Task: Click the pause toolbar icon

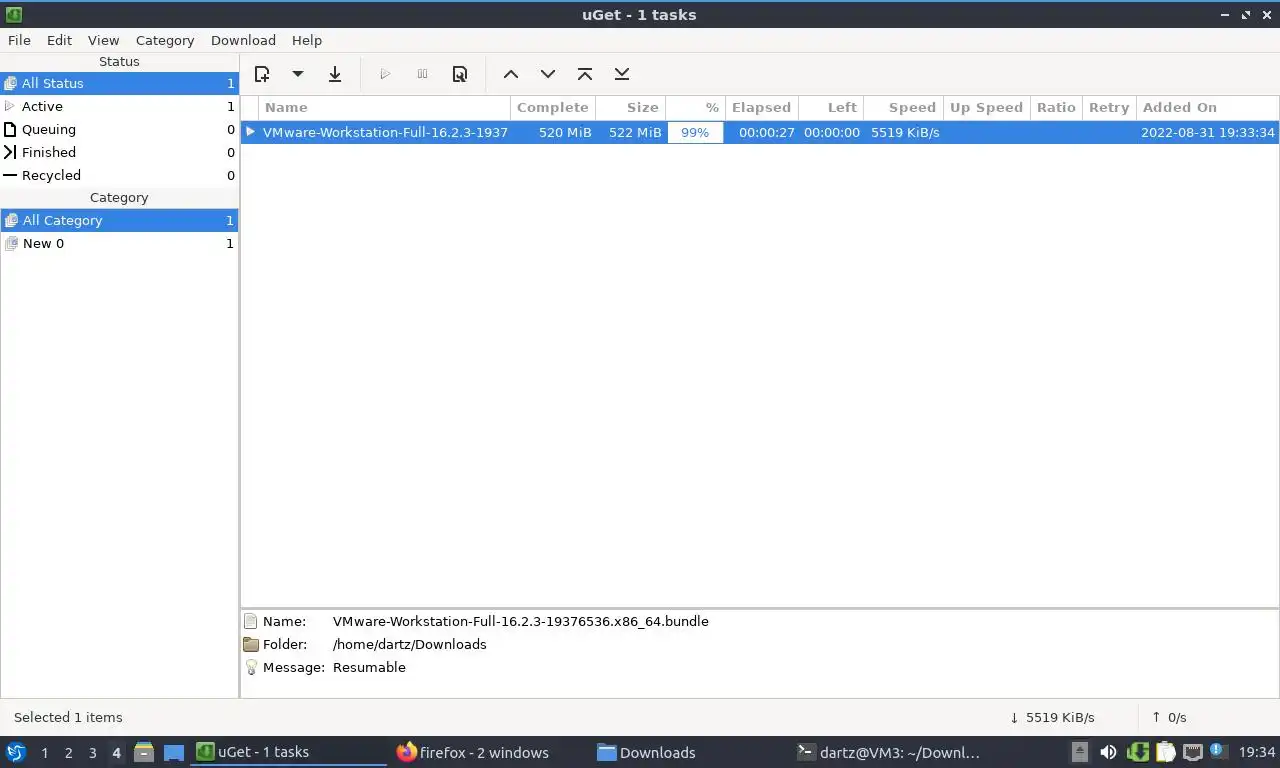Action: point(422,74)
